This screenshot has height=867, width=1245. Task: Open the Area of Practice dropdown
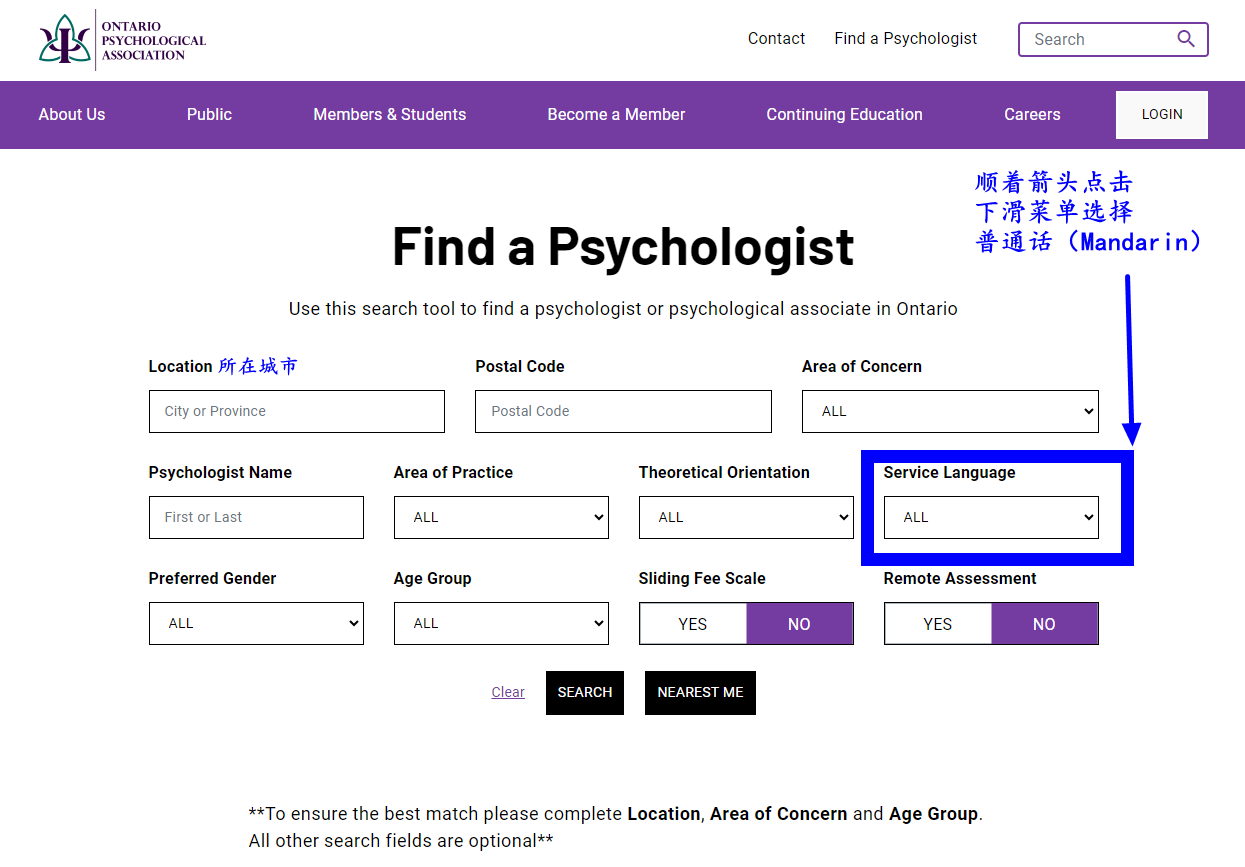point(500,517)
